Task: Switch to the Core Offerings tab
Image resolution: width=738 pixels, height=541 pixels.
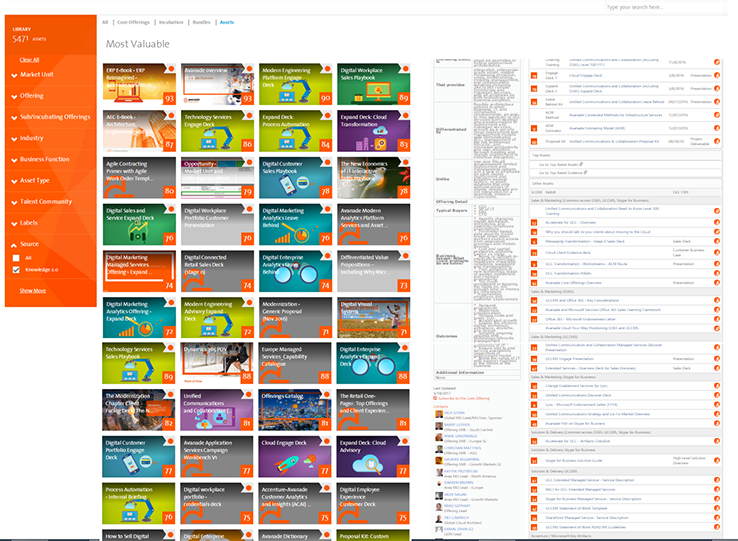Action: click(131, 21)
